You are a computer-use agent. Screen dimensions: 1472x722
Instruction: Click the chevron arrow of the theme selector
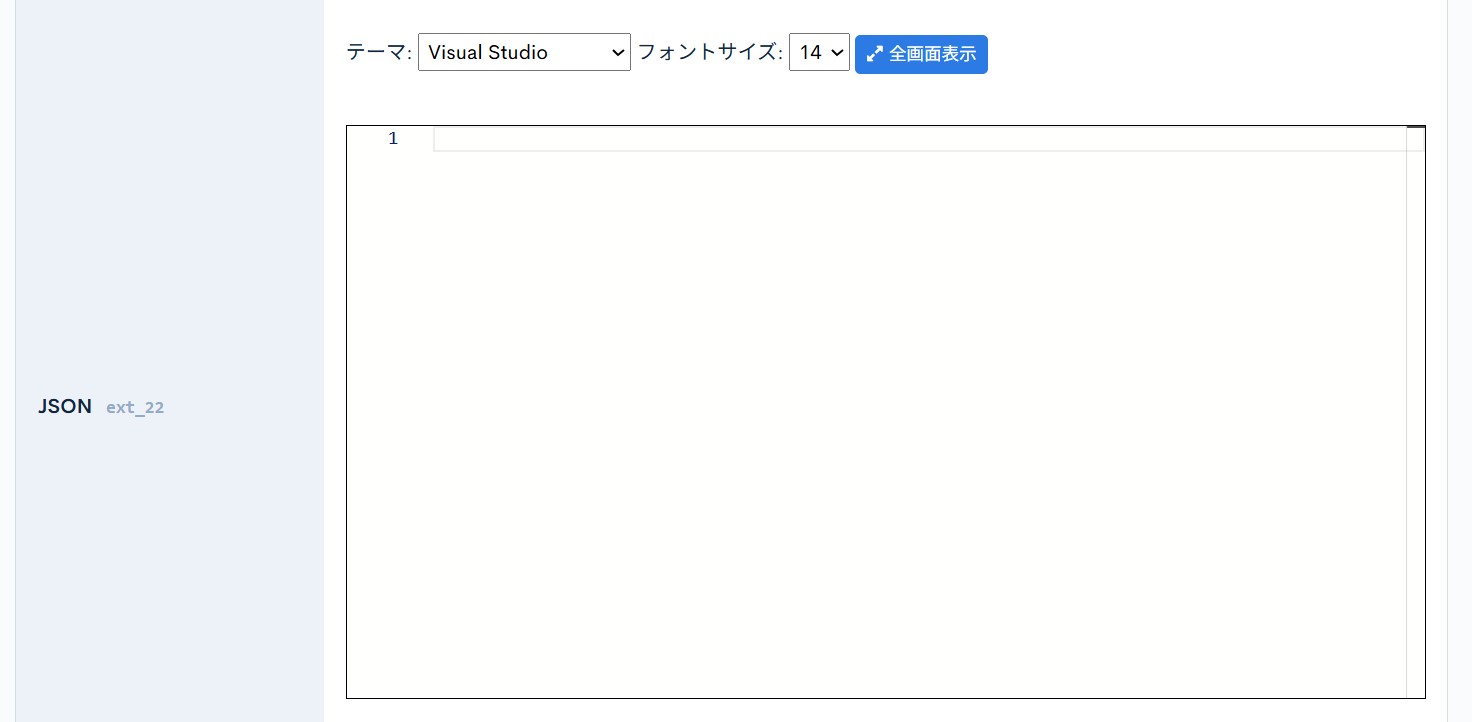(x=617, y=53)
